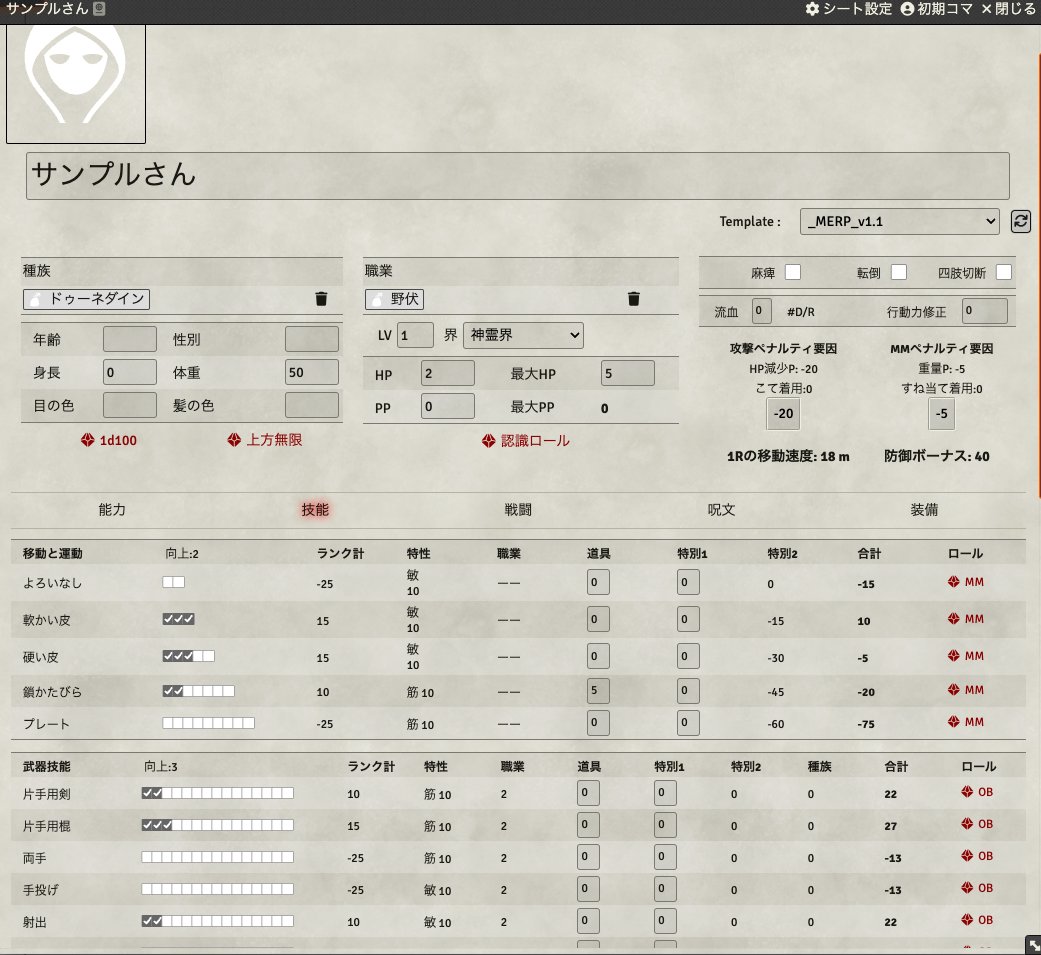Switch to the 技能 tab
1041x955 pixels.
315,509
